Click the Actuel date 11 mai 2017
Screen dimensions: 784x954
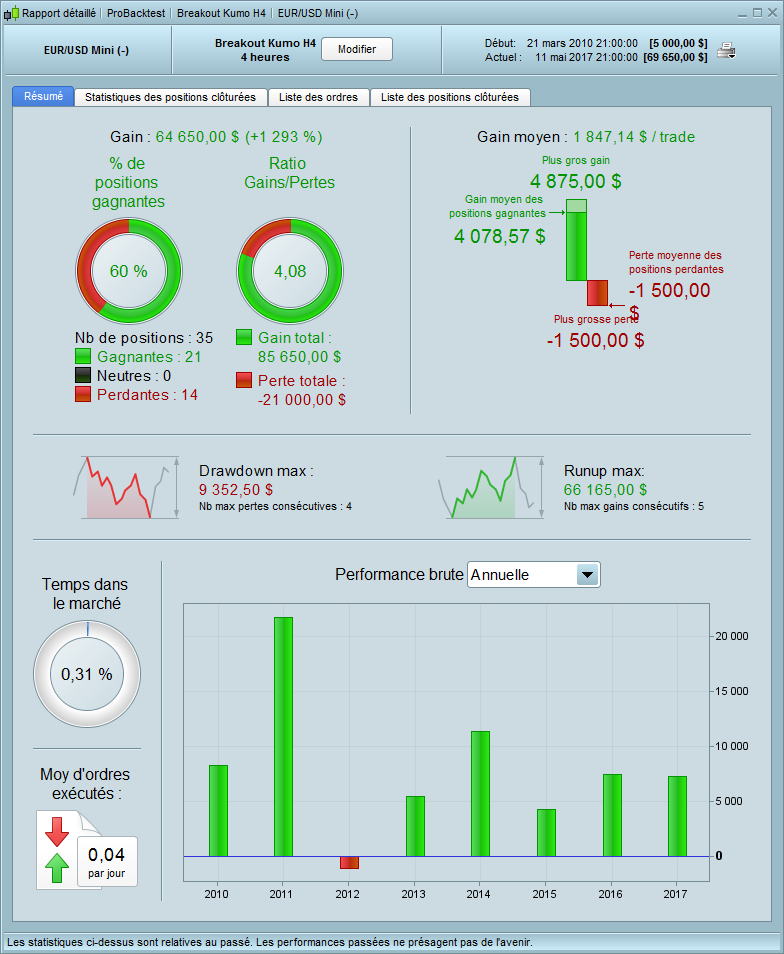[586, 57]
